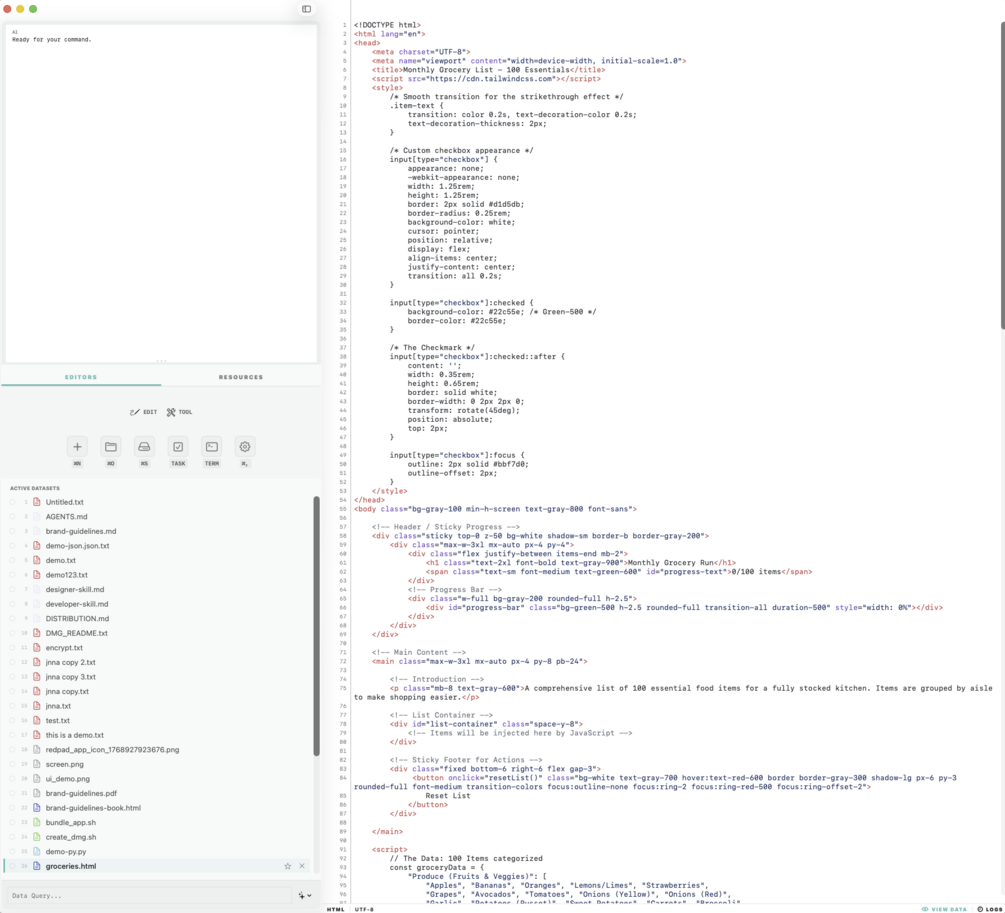This screenshot has width=1005, height=913.
Task: Click the DMG_README.txt file icon
Action: point(37,633)
